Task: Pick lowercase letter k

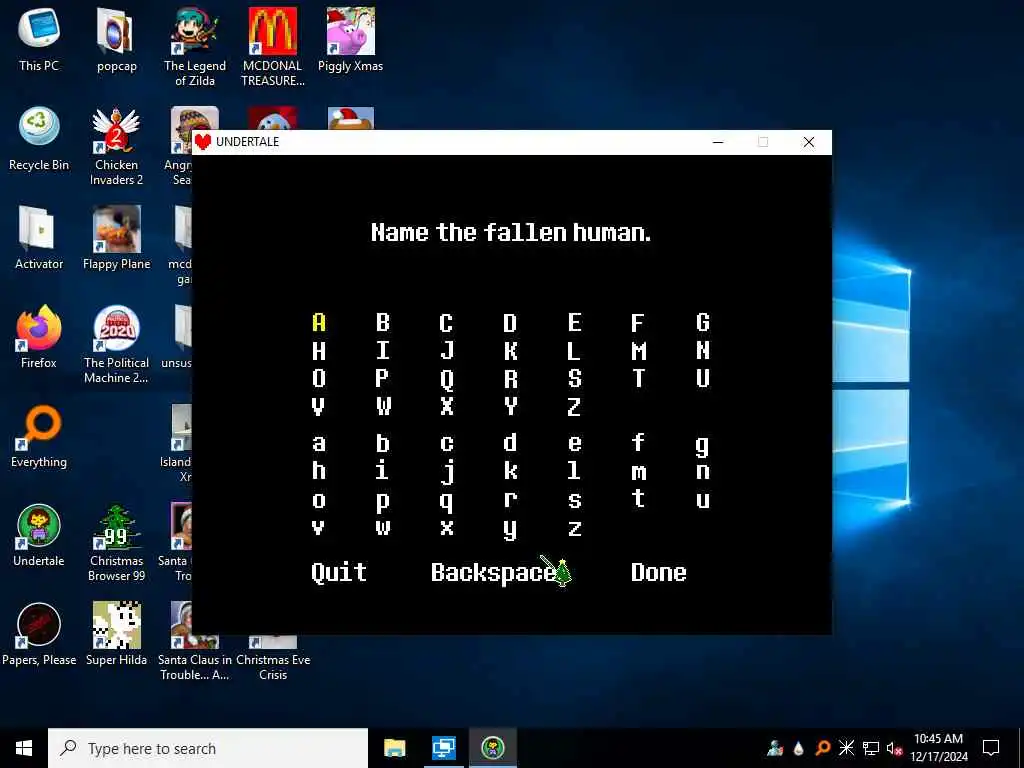Action: 510,470
